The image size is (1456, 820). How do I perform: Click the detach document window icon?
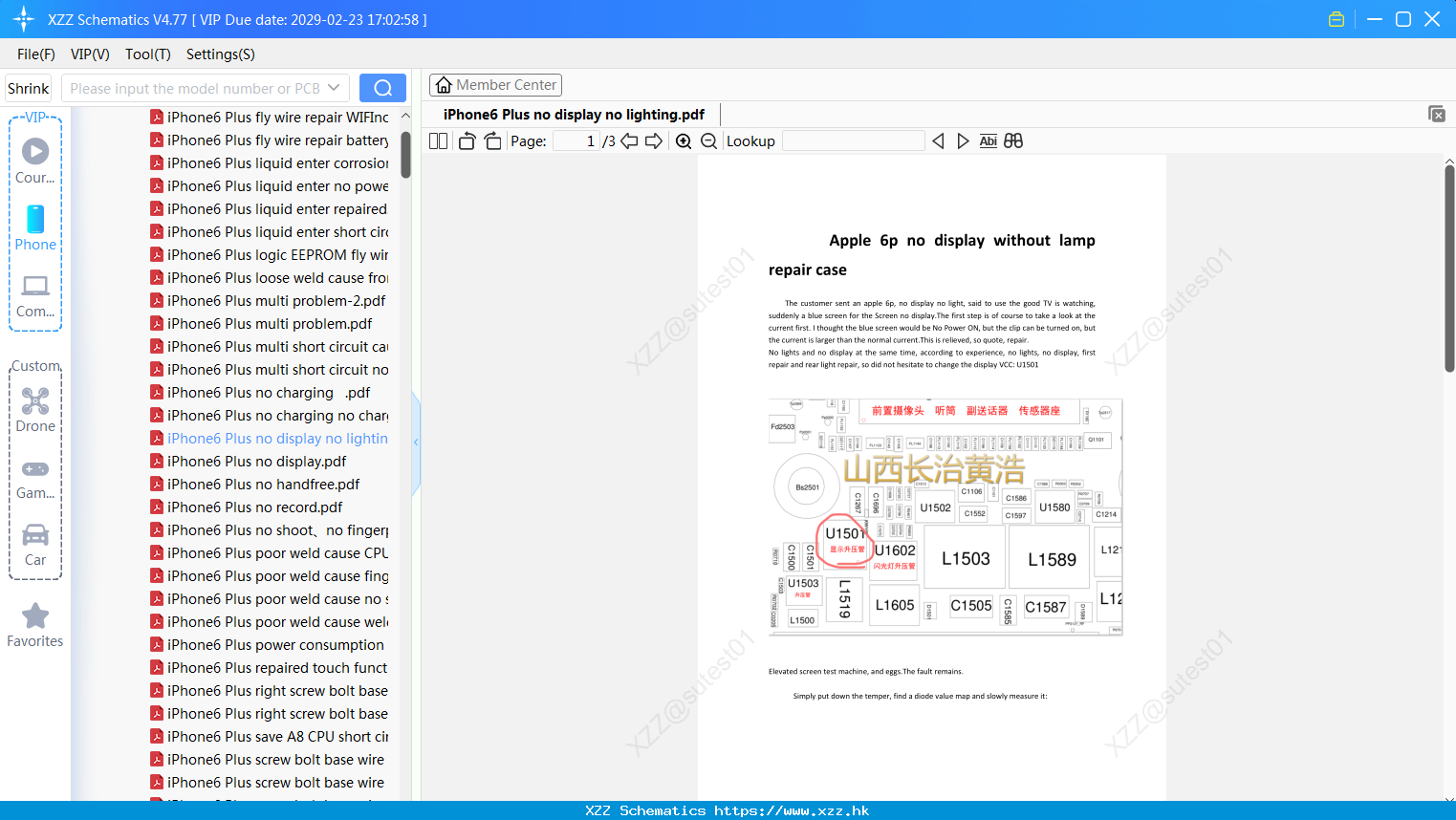pos(1437,114)
